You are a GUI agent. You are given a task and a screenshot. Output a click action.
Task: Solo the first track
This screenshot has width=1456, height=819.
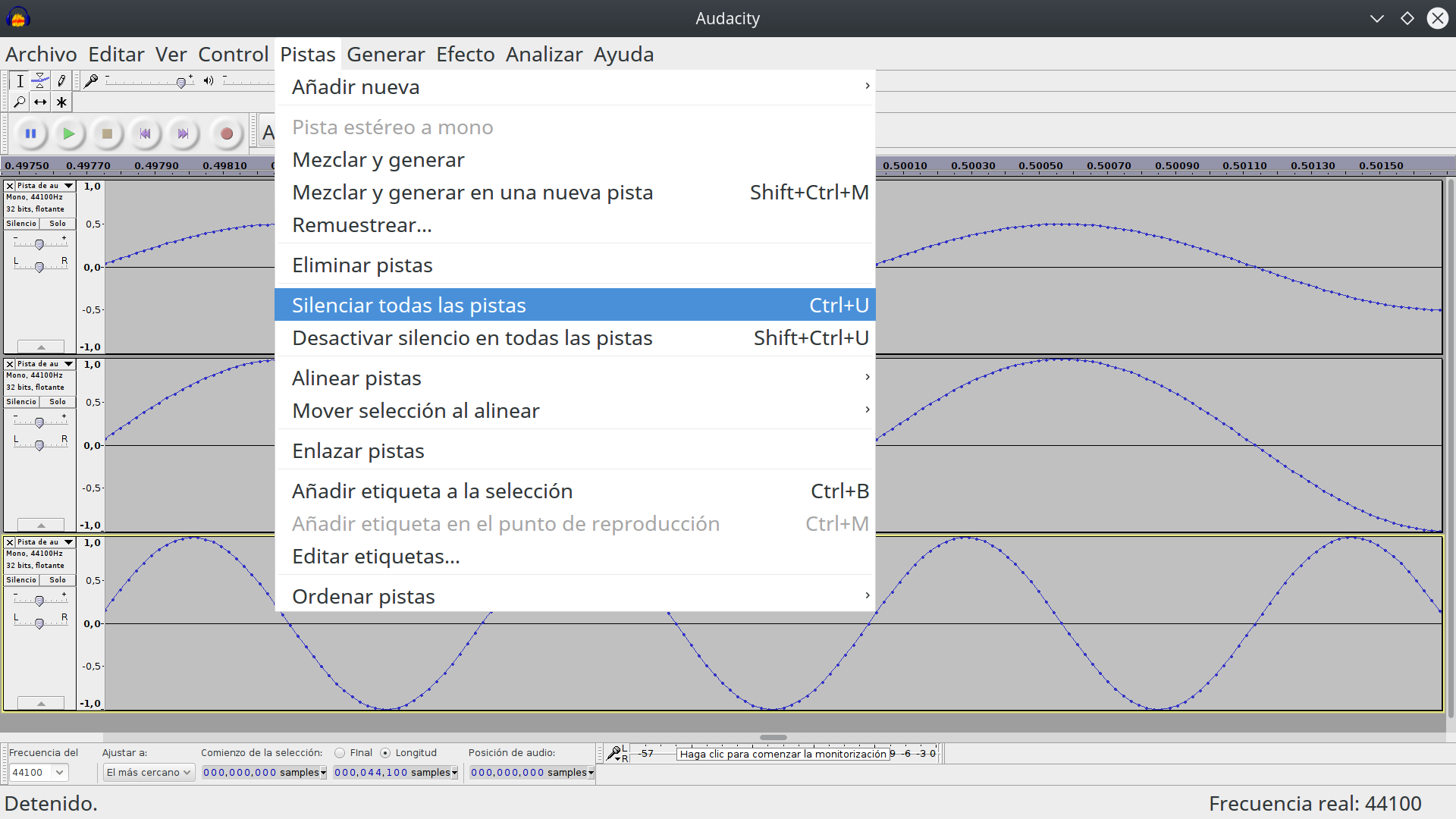pyautogui.click(x=58, y=224)
